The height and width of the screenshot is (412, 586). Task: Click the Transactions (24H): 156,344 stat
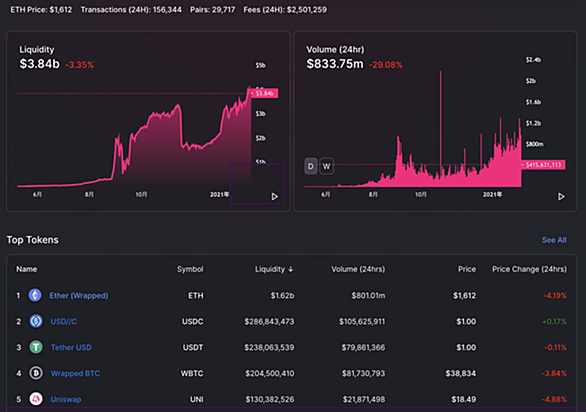(131, 10)
